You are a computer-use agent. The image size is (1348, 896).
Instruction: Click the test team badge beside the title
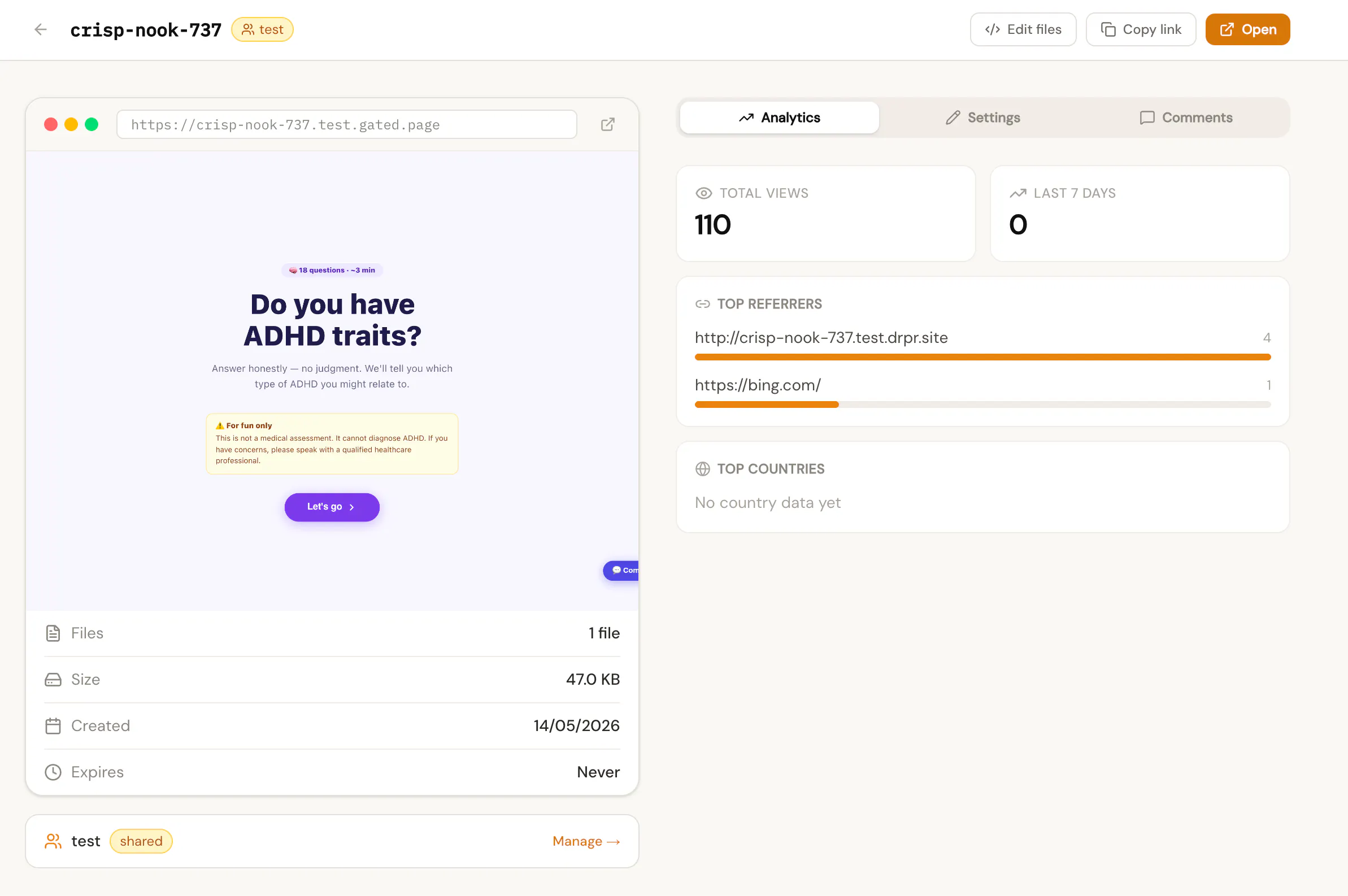[x=262, y=30]
